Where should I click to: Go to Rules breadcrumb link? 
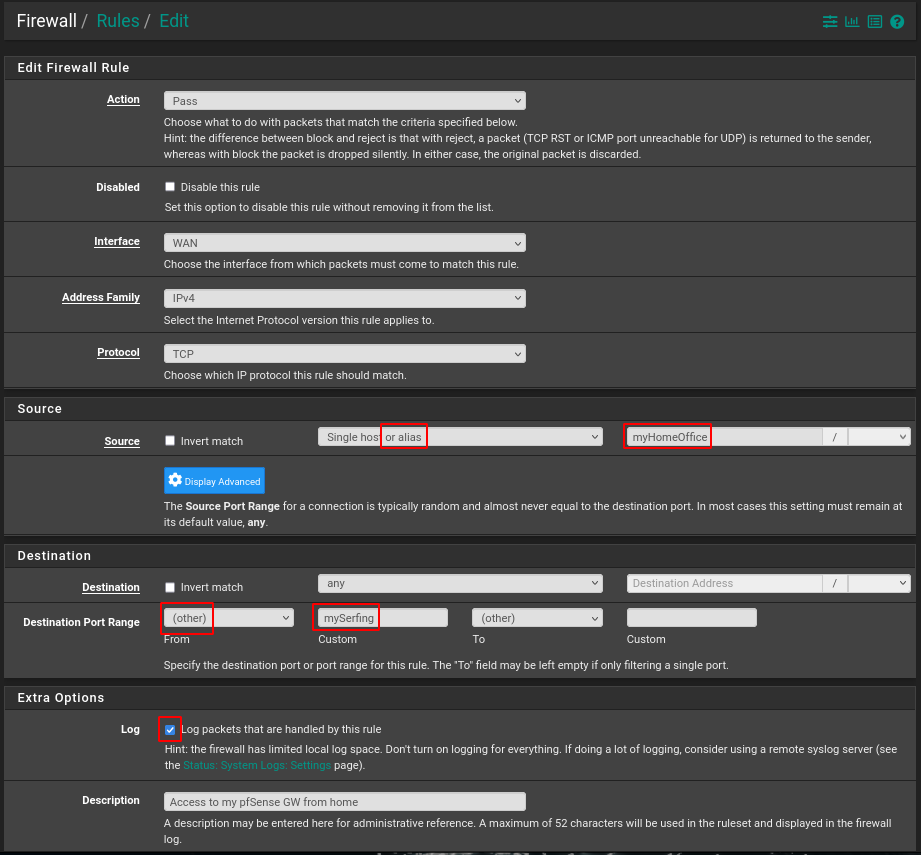pyautogui.click(x=118, y=21)
